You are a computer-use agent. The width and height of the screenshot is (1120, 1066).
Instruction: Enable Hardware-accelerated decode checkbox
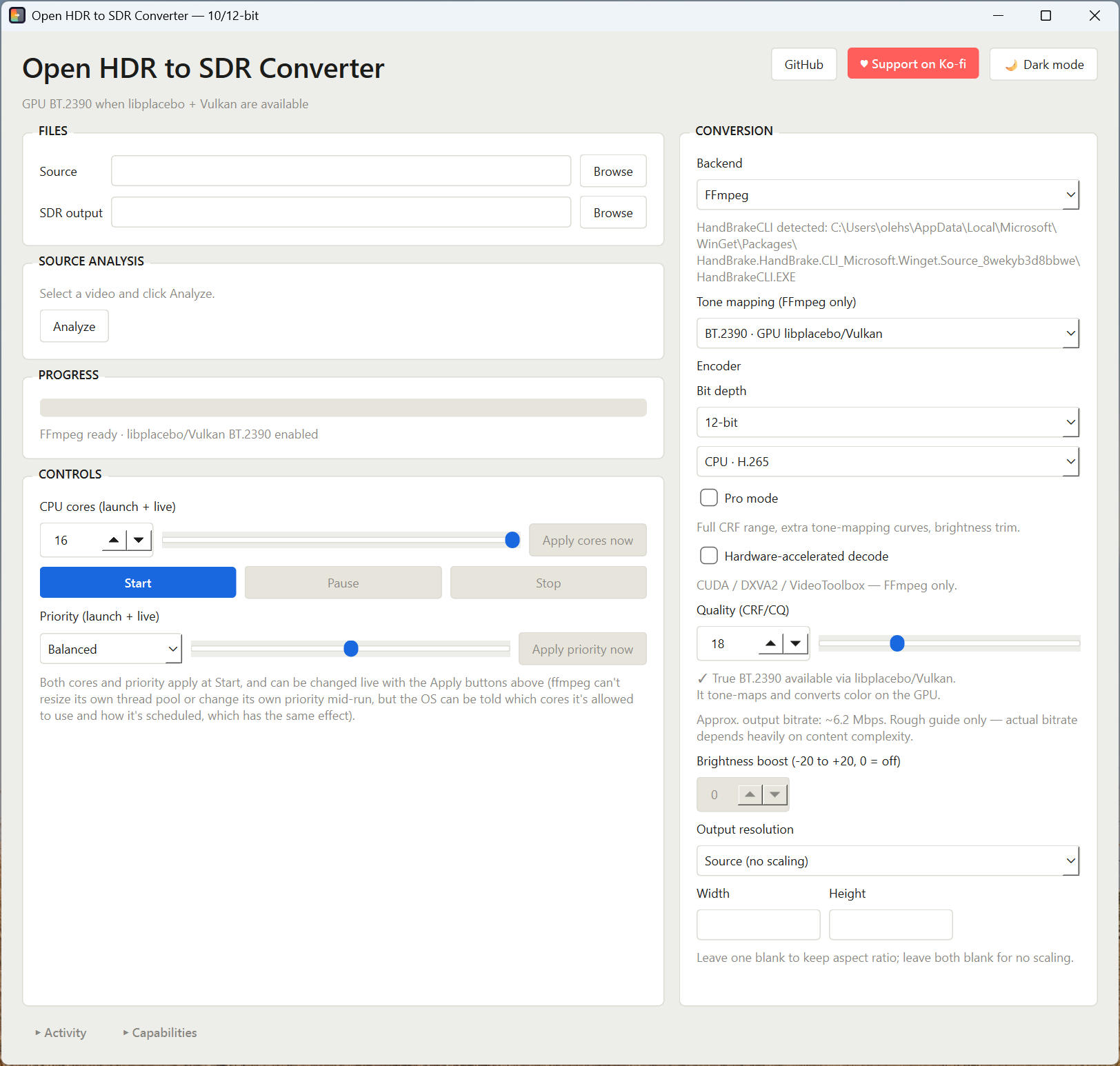click(709, 556)
